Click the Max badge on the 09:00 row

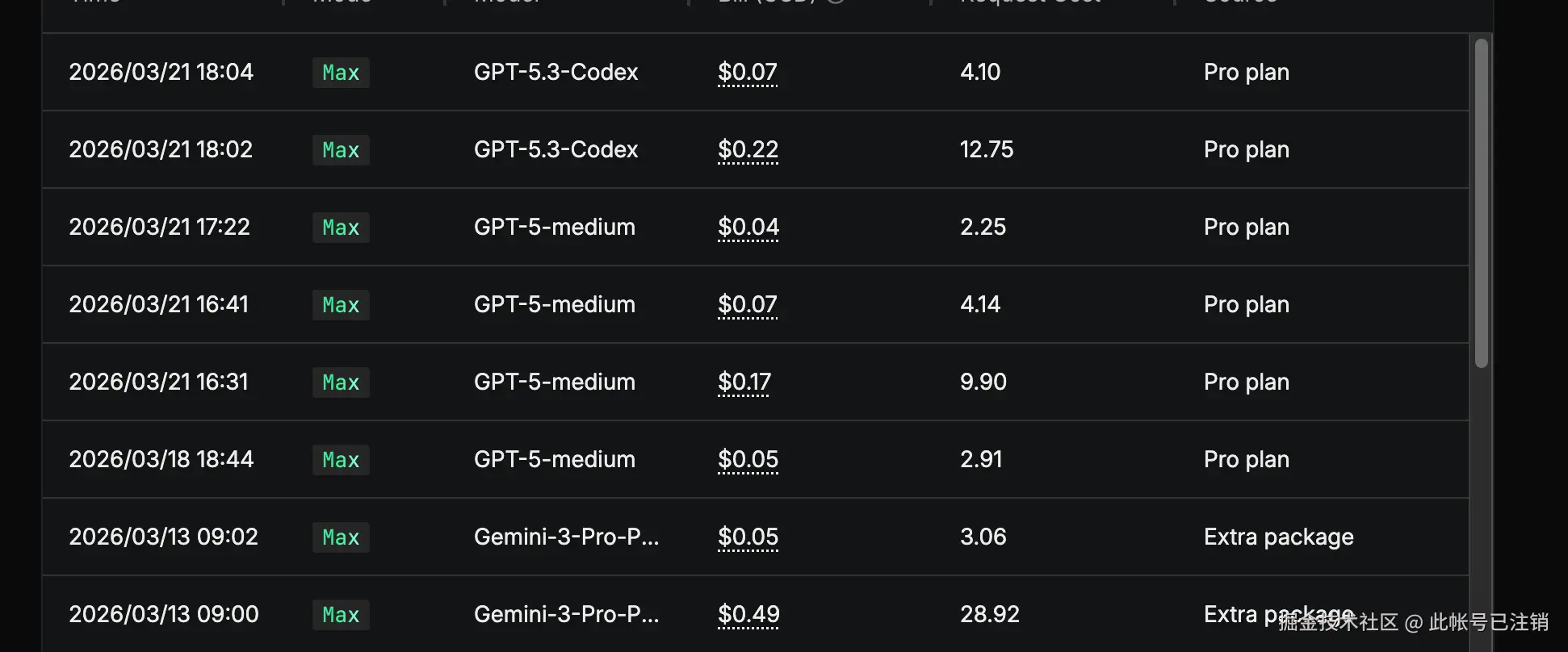[341, 615]
